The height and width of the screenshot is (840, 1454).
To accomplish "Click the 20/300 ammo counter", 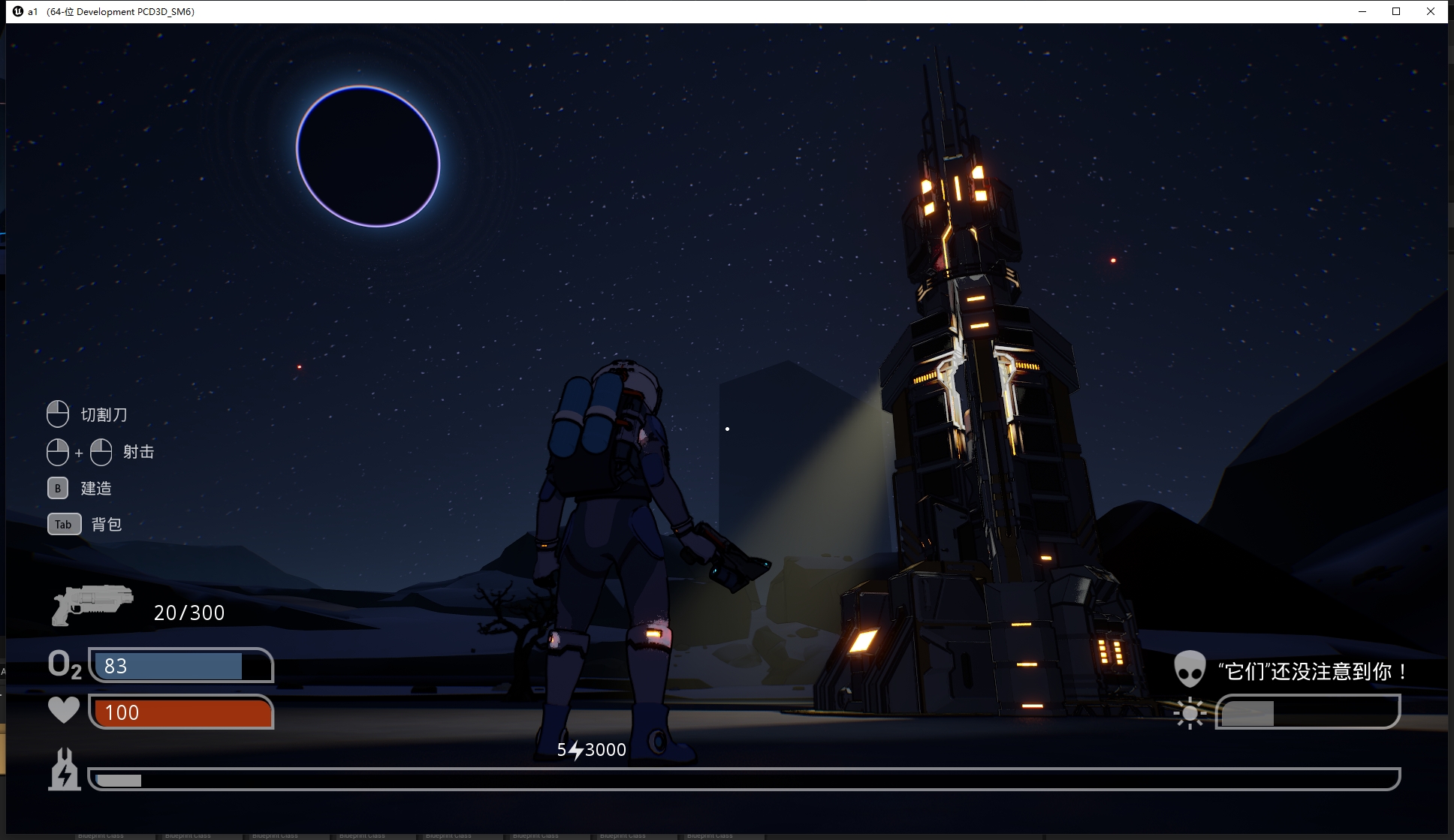I will click(x=189, y=613).
